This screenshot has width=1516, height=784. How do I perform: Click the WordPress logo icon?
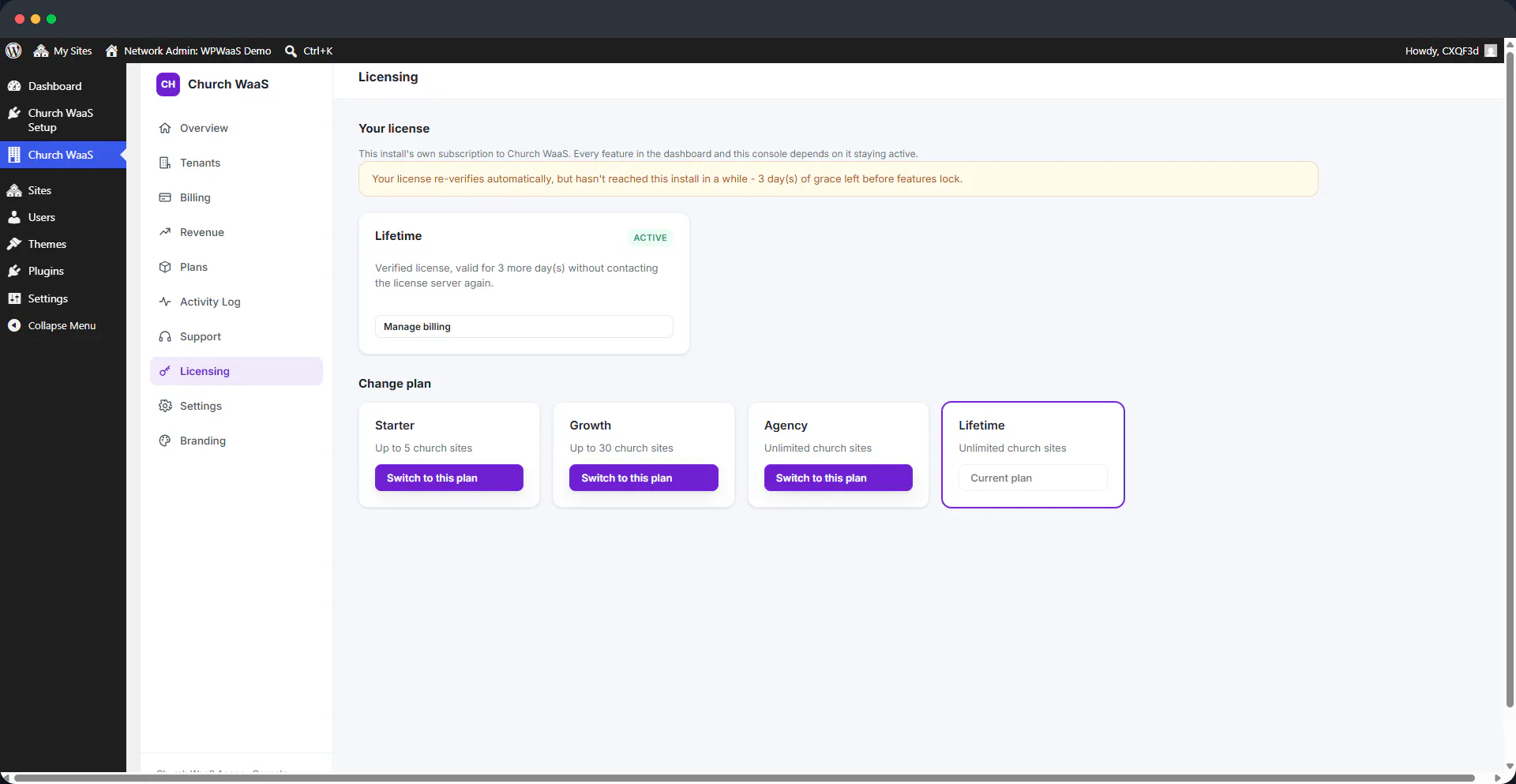coord(13,51)
